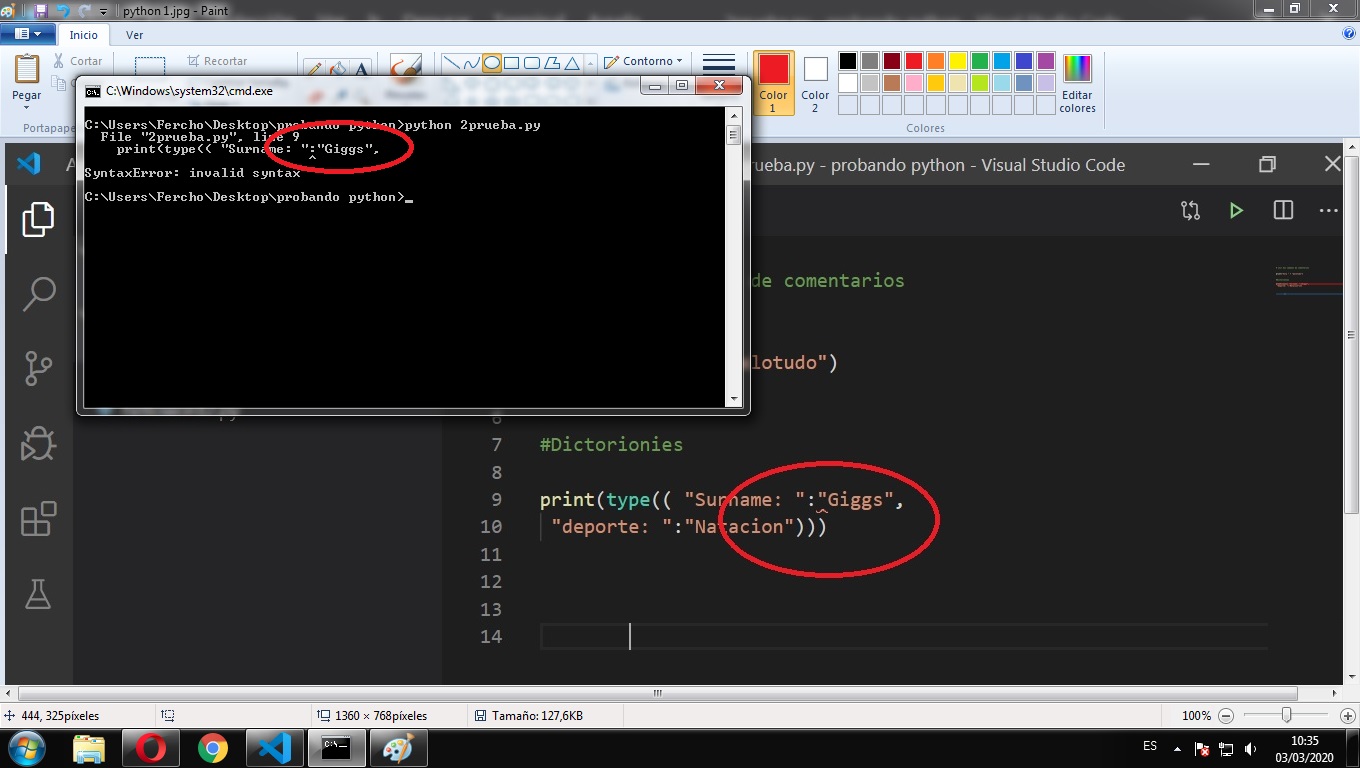Open the blue Paint file menu button
The width and height of the screenshot is (1360, 768).
(x=28, y=34)
